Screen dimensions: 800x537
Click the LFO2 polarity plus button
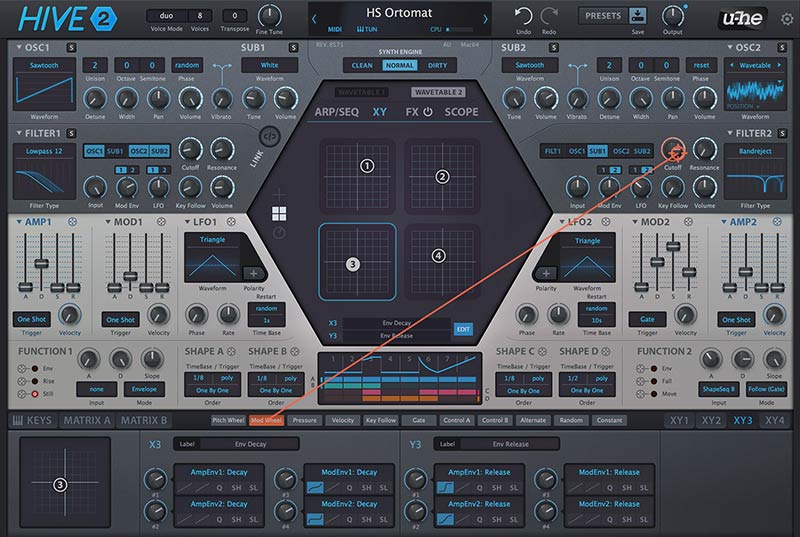click(x=546, y=274)
